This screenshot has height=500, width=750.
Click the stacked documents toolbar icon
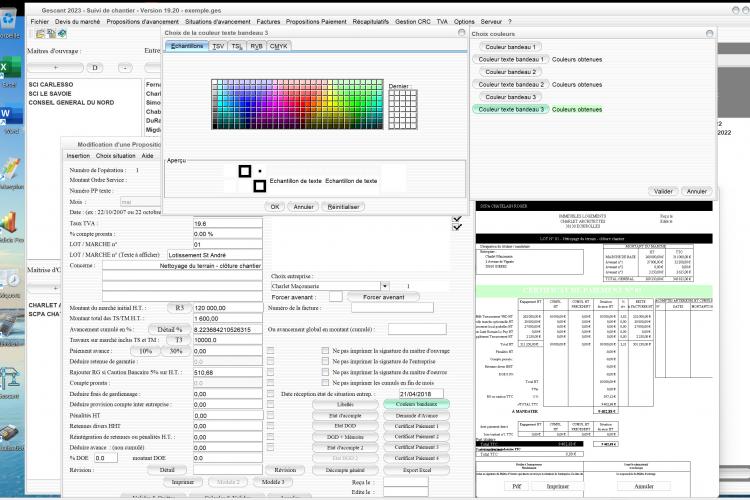(51, 33)
